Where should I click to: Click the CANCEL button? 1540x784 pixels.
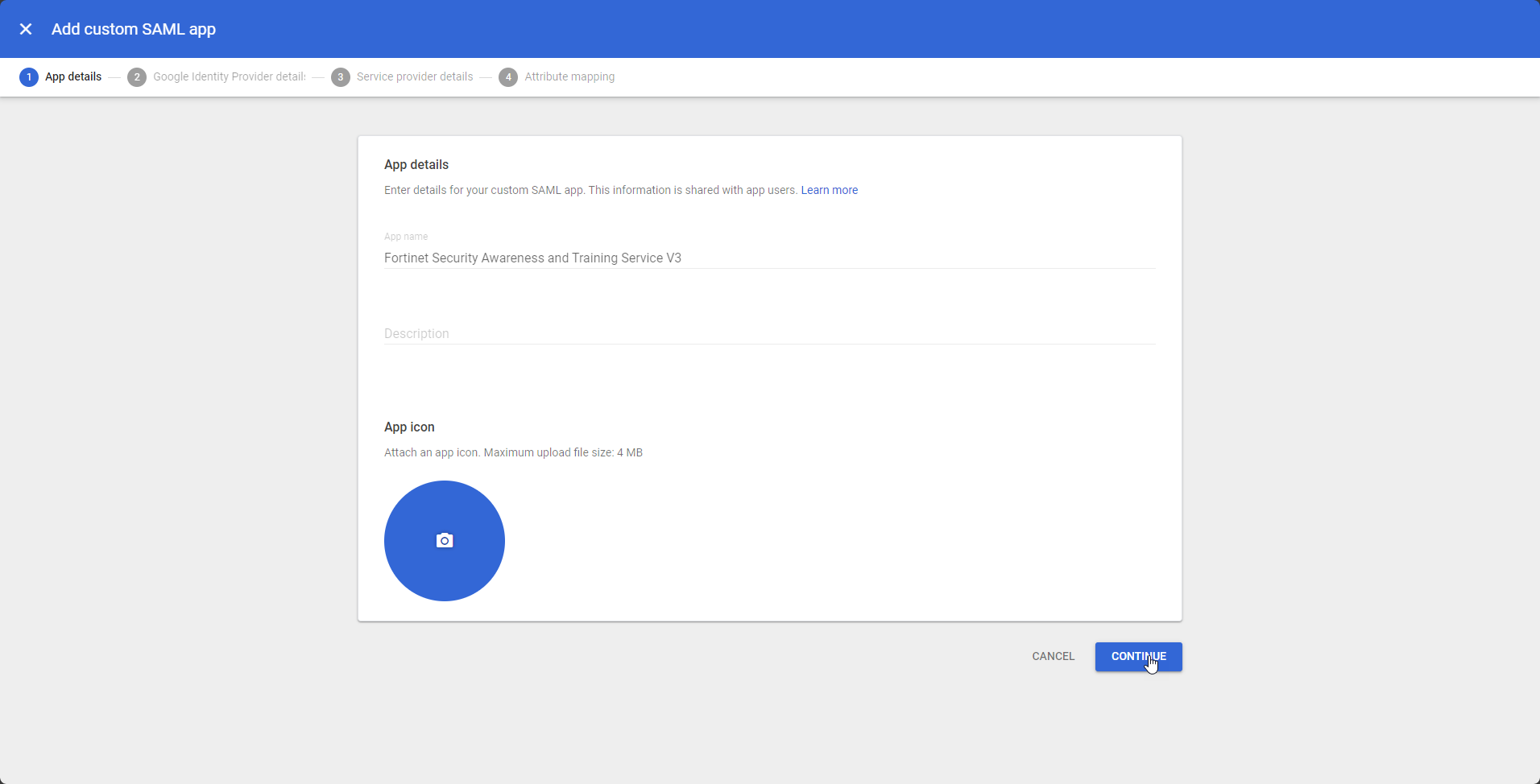[x=1054, y=657]
